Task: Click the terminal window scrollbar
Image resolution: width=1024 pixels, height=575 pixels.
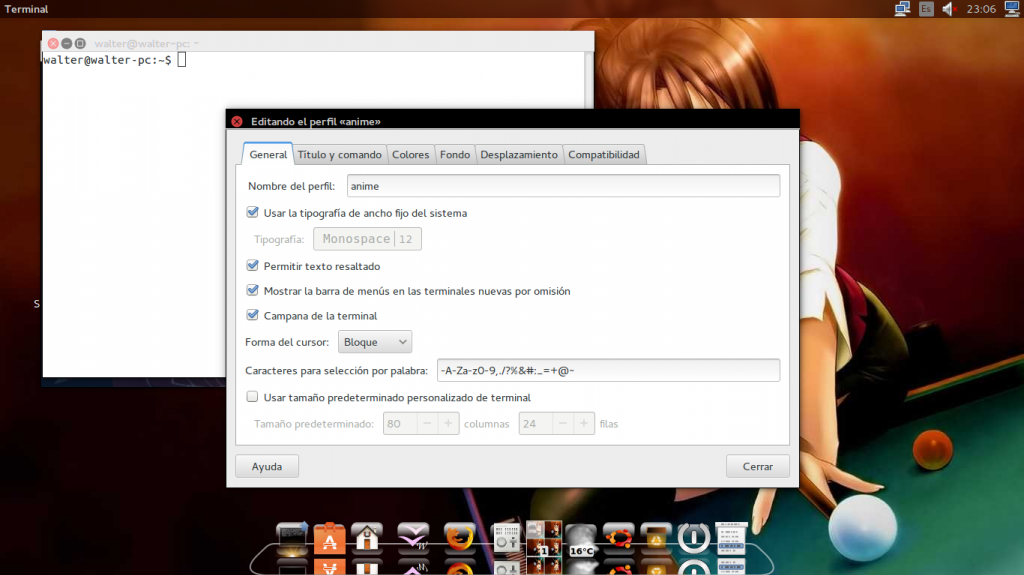Action: tap(589, 80)
